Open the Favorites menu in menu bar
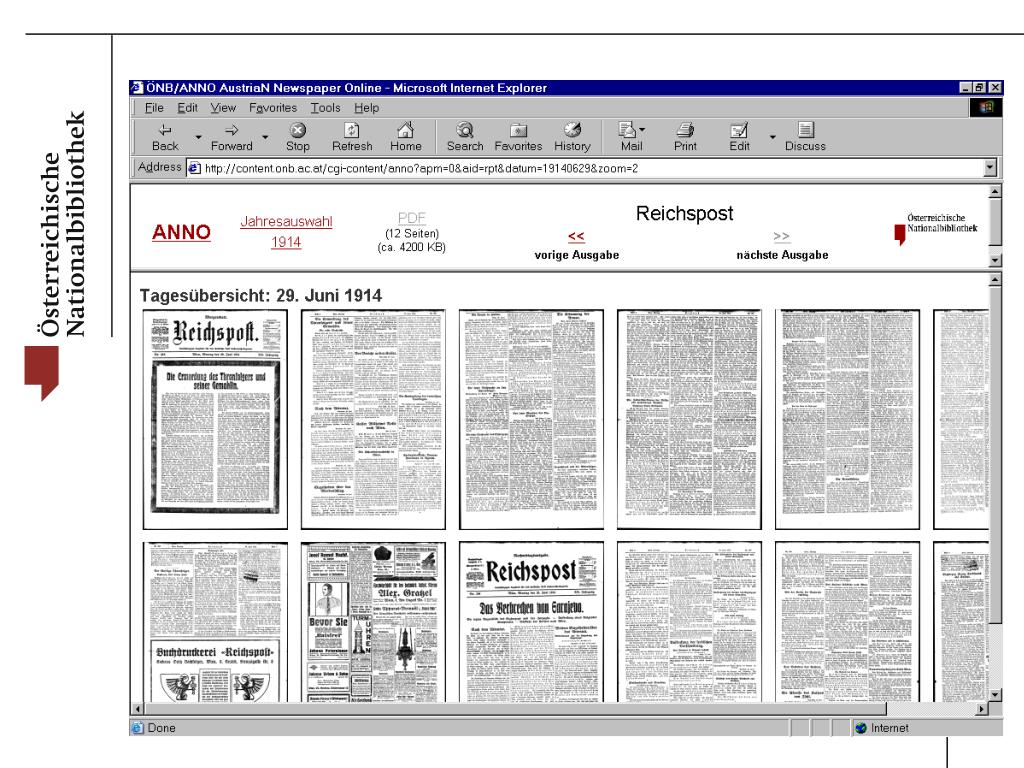The width and height of the screenshot is (1024, 768). [x=273, y=108]
